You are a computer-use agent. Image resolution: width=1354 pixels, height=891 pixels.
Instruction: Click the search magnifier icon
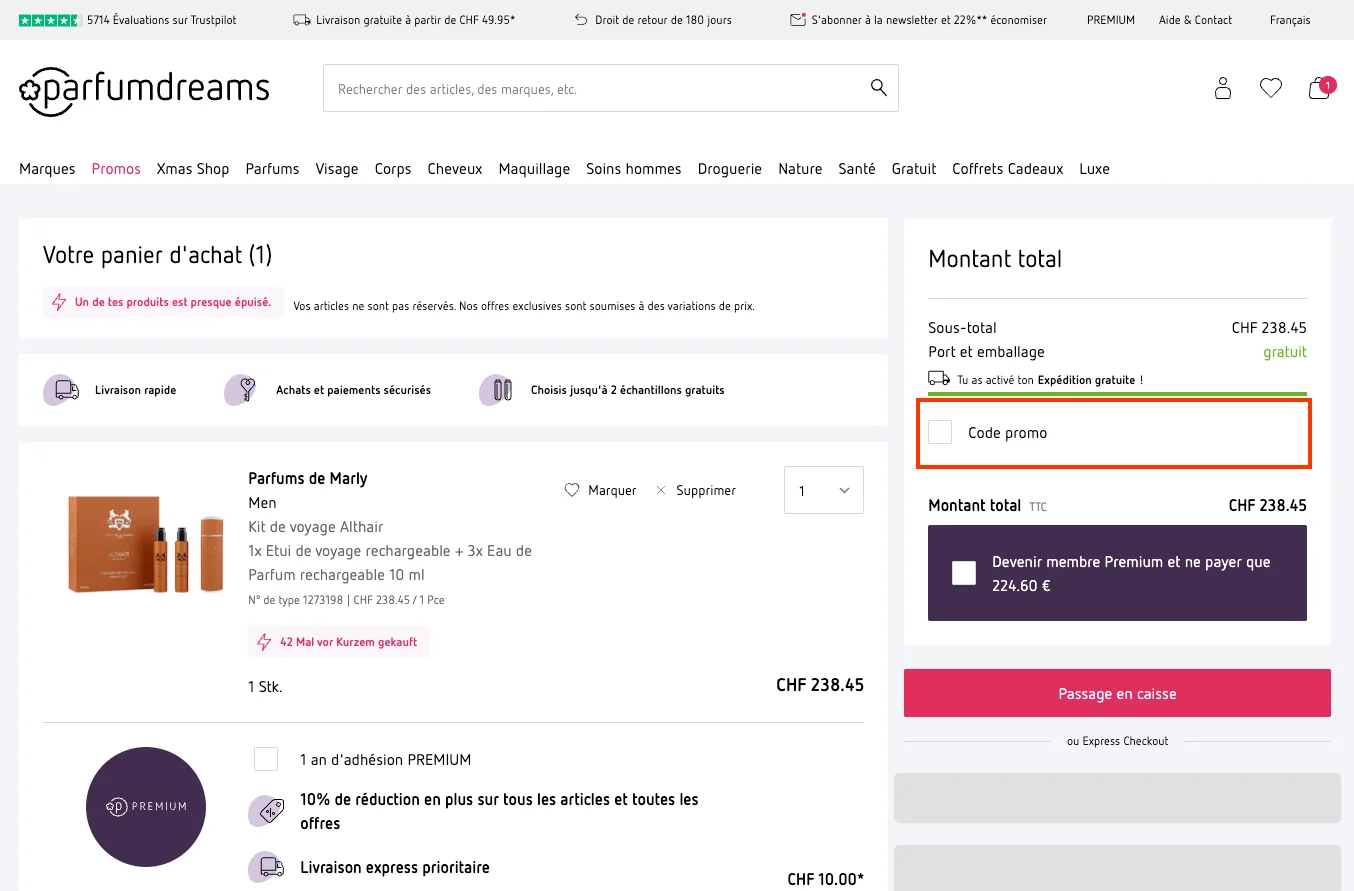point(878,88)
